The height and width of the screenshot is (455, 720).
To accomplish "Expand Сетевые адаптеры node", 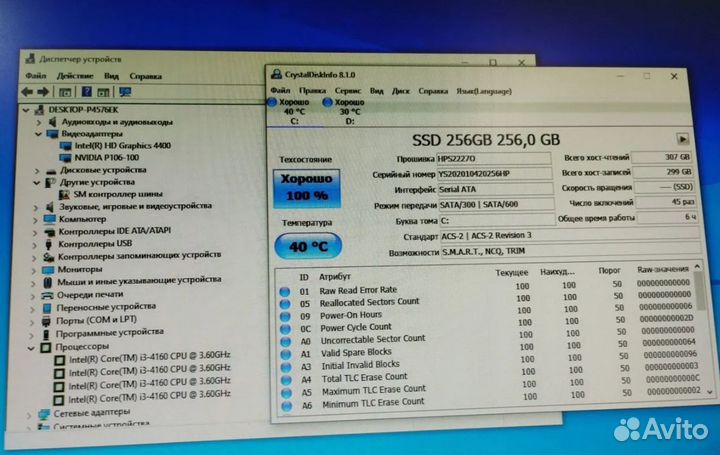I will [29, 415].
